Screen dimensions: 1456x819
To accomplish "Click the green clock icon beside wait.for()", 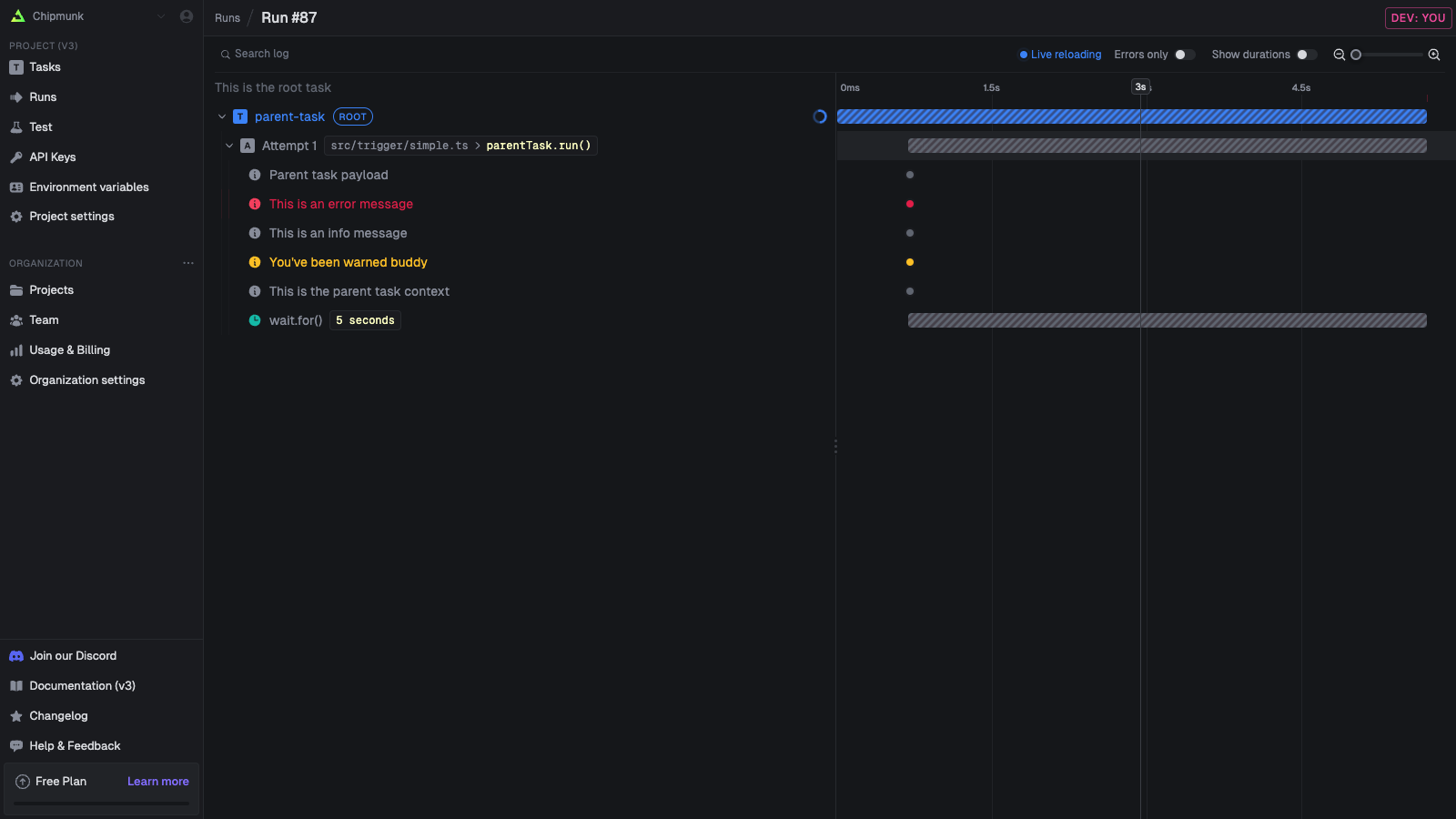I will point(255,320).
